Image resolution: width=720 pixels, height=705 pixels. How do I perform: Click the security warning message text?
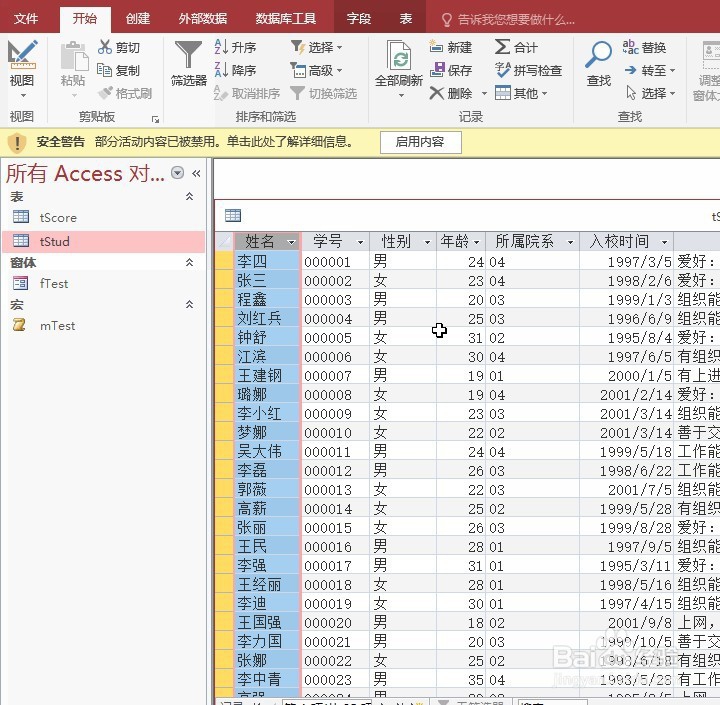(x=224, y=141)
